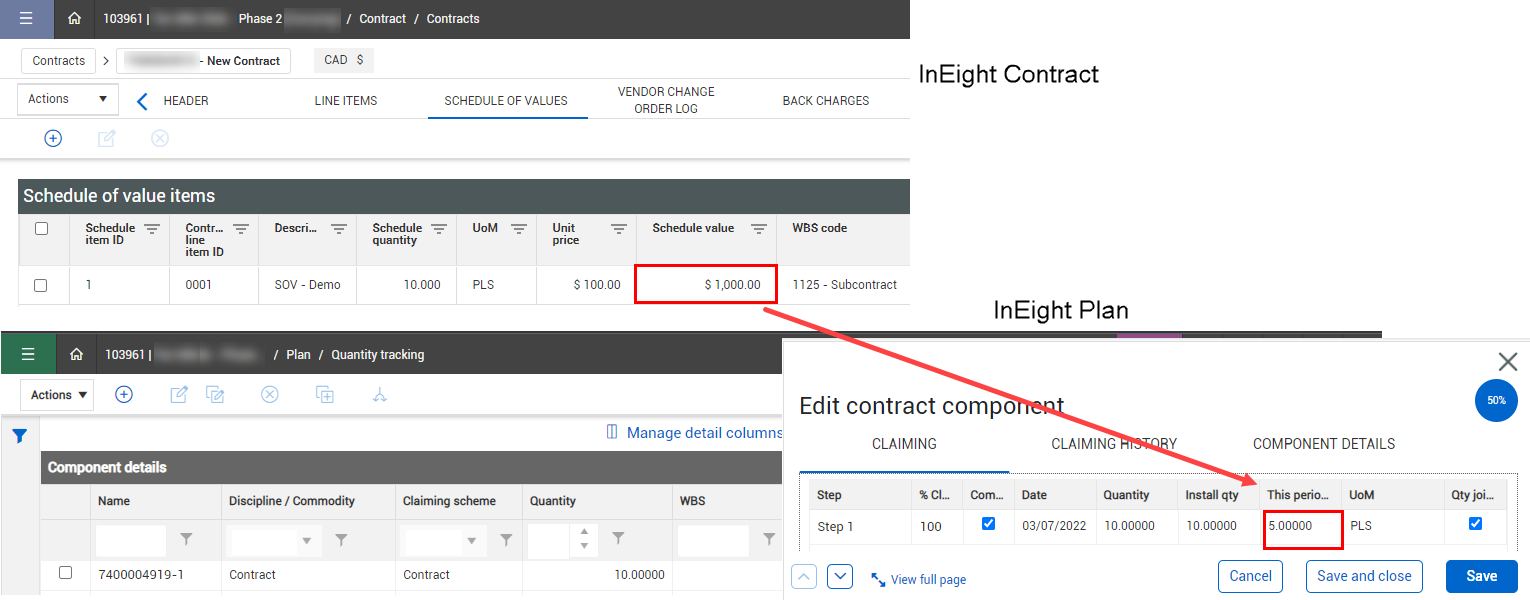Add a new schedule of value item

point(53,139)
